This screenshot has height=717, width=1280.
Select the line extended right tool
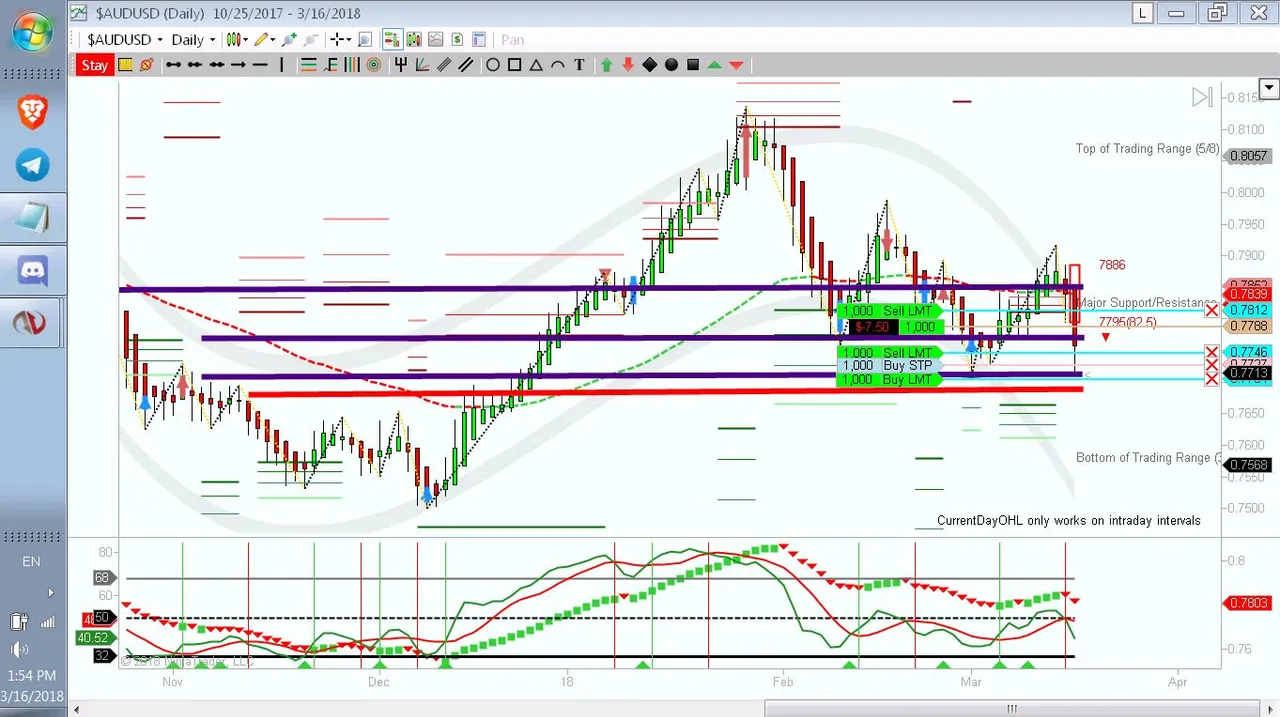point(217,65)
